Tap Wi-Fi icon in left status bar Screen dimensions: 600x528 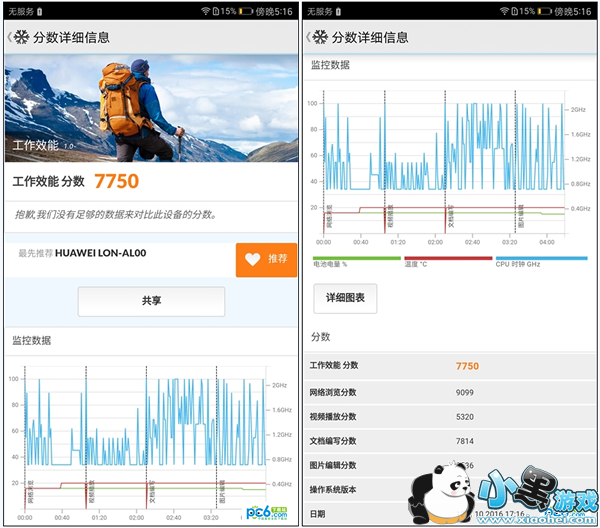pyautogui.click(x=205, y=11)
